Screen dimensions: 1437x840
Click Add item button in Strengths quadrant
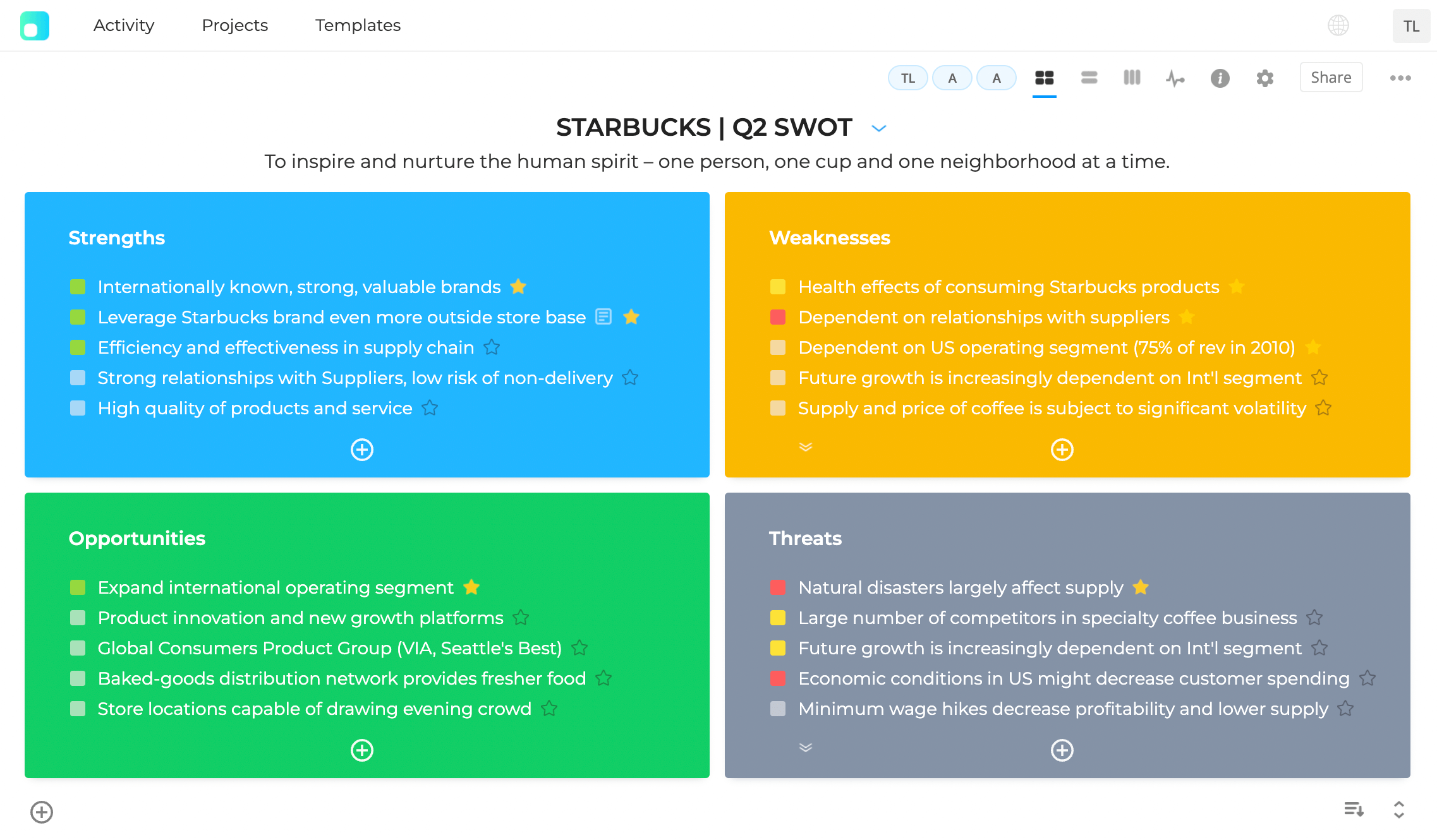(363, 448)
